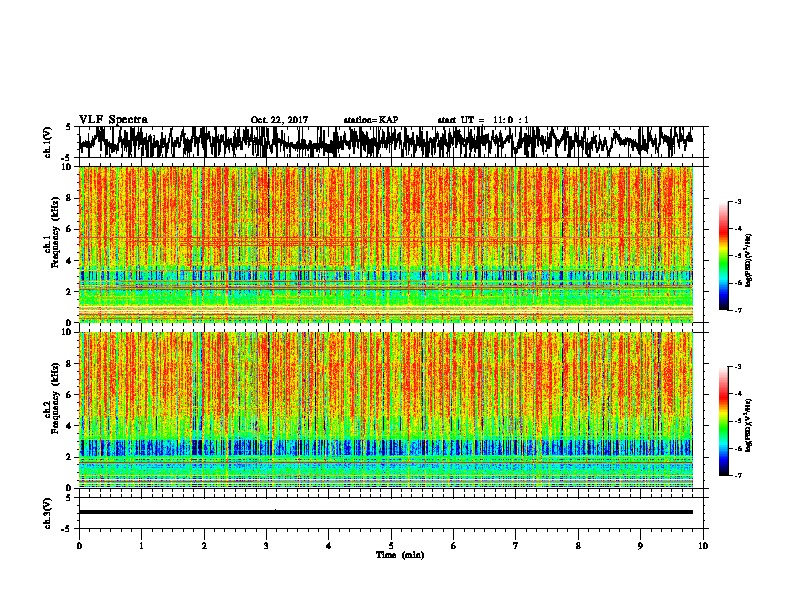Click the 'start UT = 11:0 :1' text
Viewport: 792px width, 612px height.
[x=483, y=120]
